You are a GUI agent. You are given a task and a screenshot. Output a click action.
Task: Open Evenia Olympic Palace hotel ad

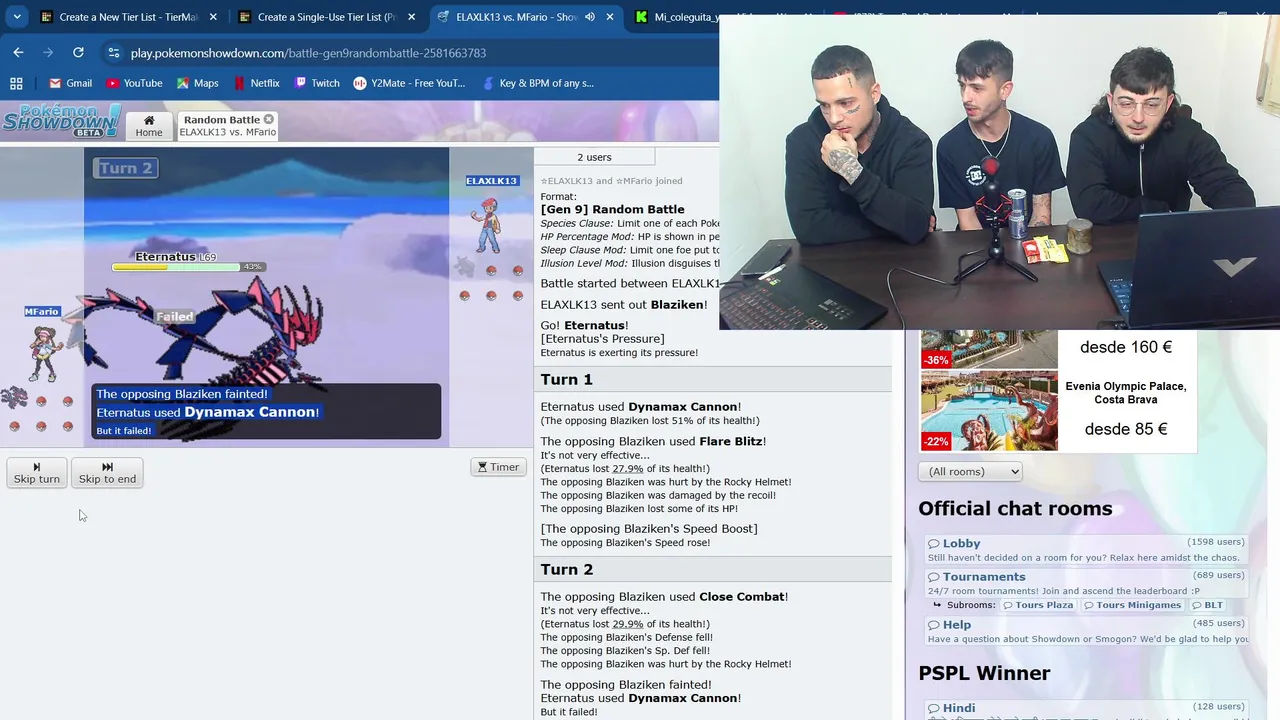[x=1126, y=393]
